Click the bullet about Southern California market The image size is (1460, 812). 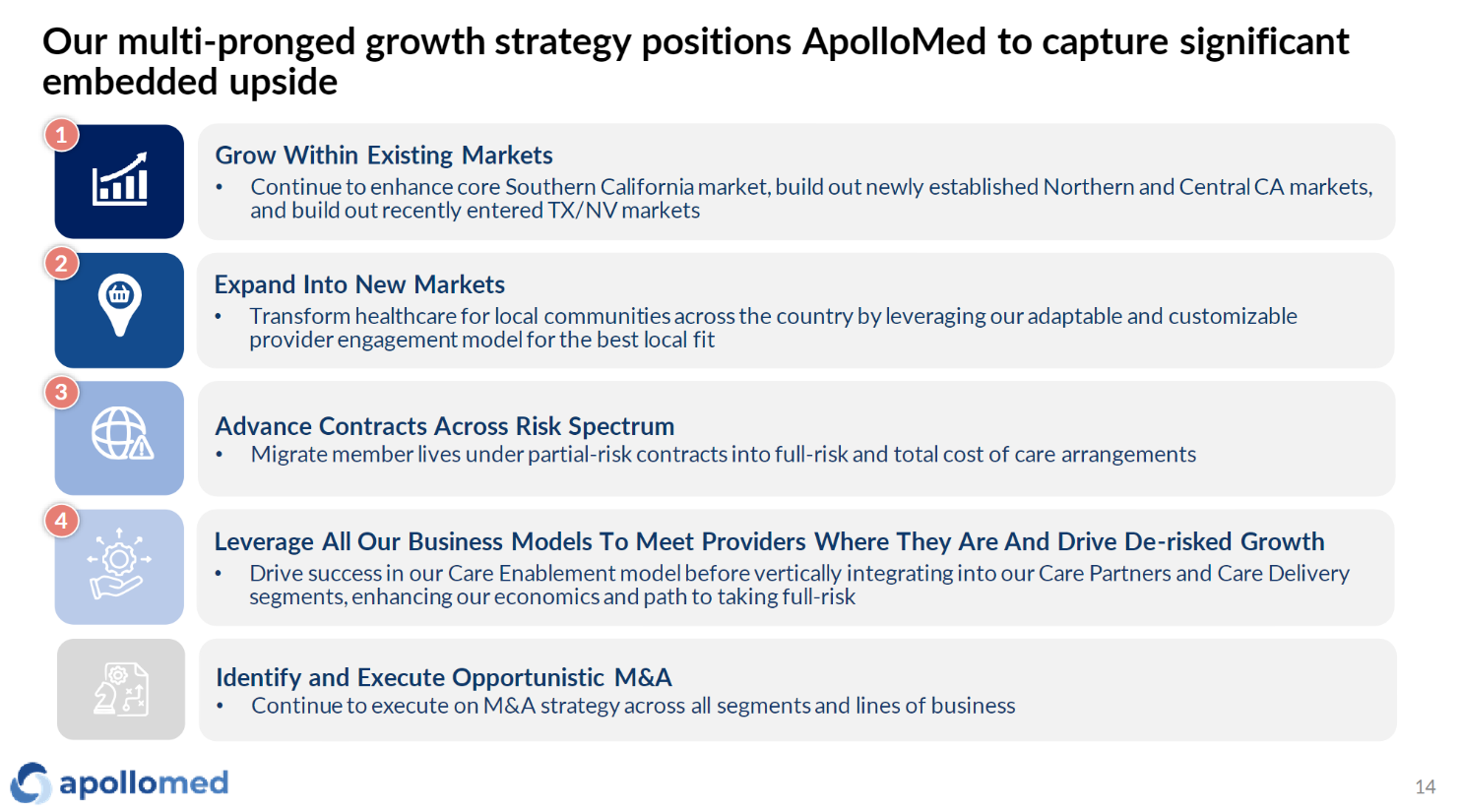coord(811,198)
